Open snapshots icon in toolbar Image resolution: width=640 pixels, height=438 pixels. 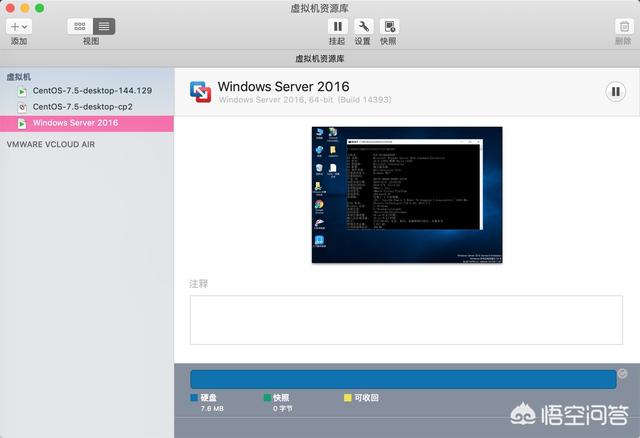click(389, 27)
